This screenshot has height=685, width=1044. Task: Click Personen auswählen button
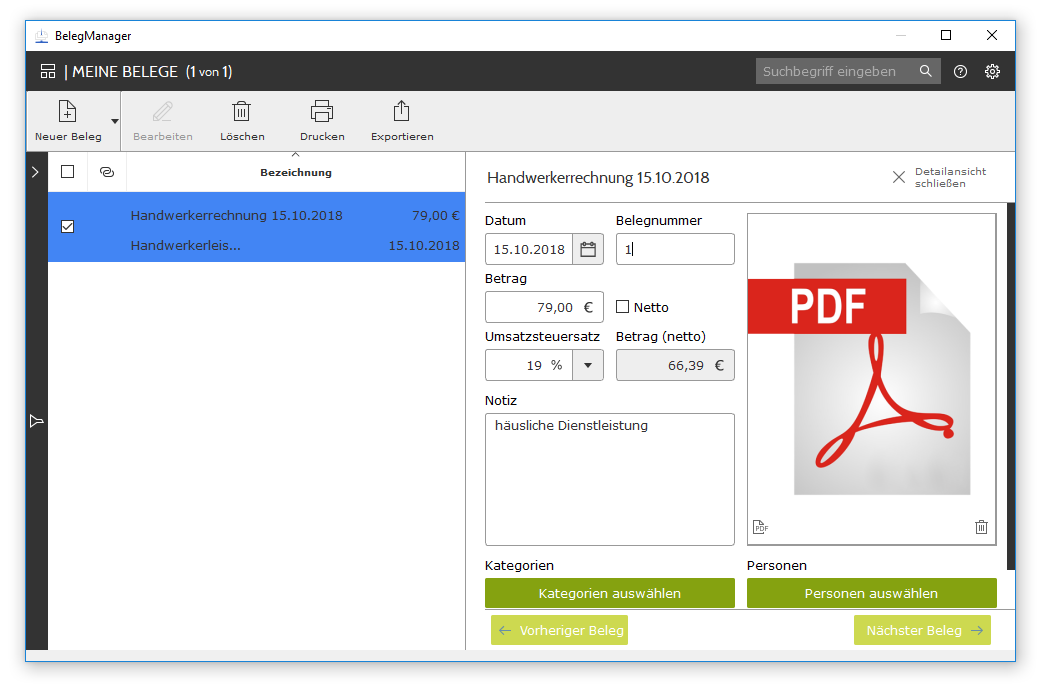point(871,593)
